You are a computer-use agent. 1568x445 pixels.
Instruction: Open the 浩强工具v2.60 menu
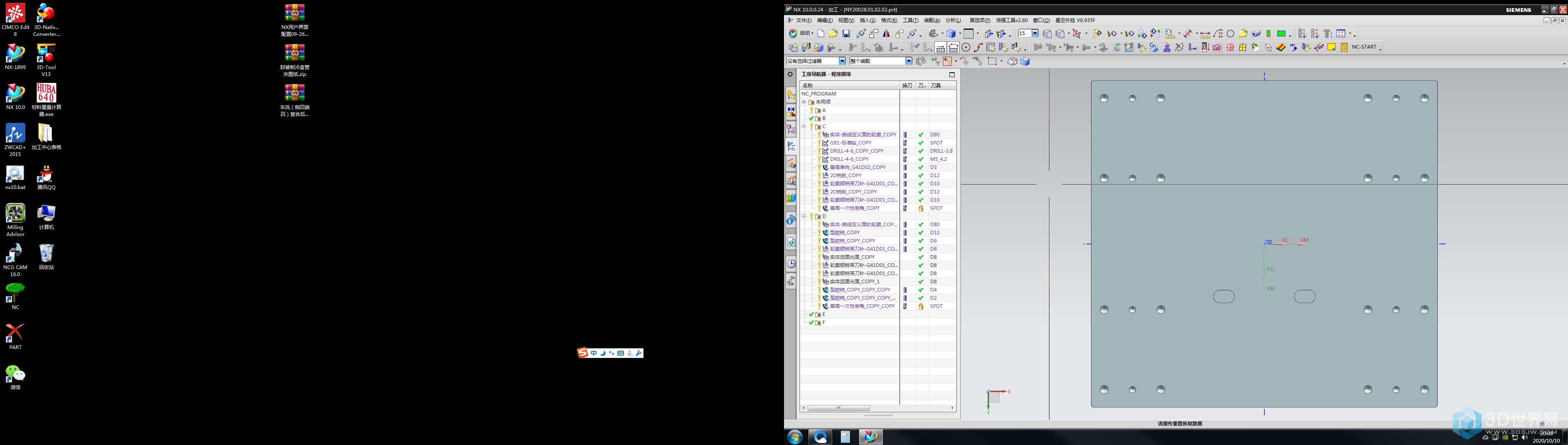tap(1012, 20)
